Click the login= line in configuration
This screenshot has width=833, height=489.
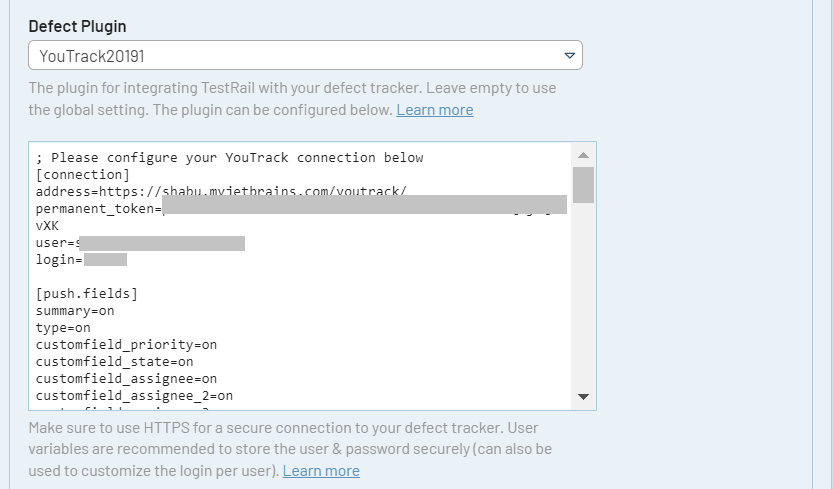pos(58,260)
